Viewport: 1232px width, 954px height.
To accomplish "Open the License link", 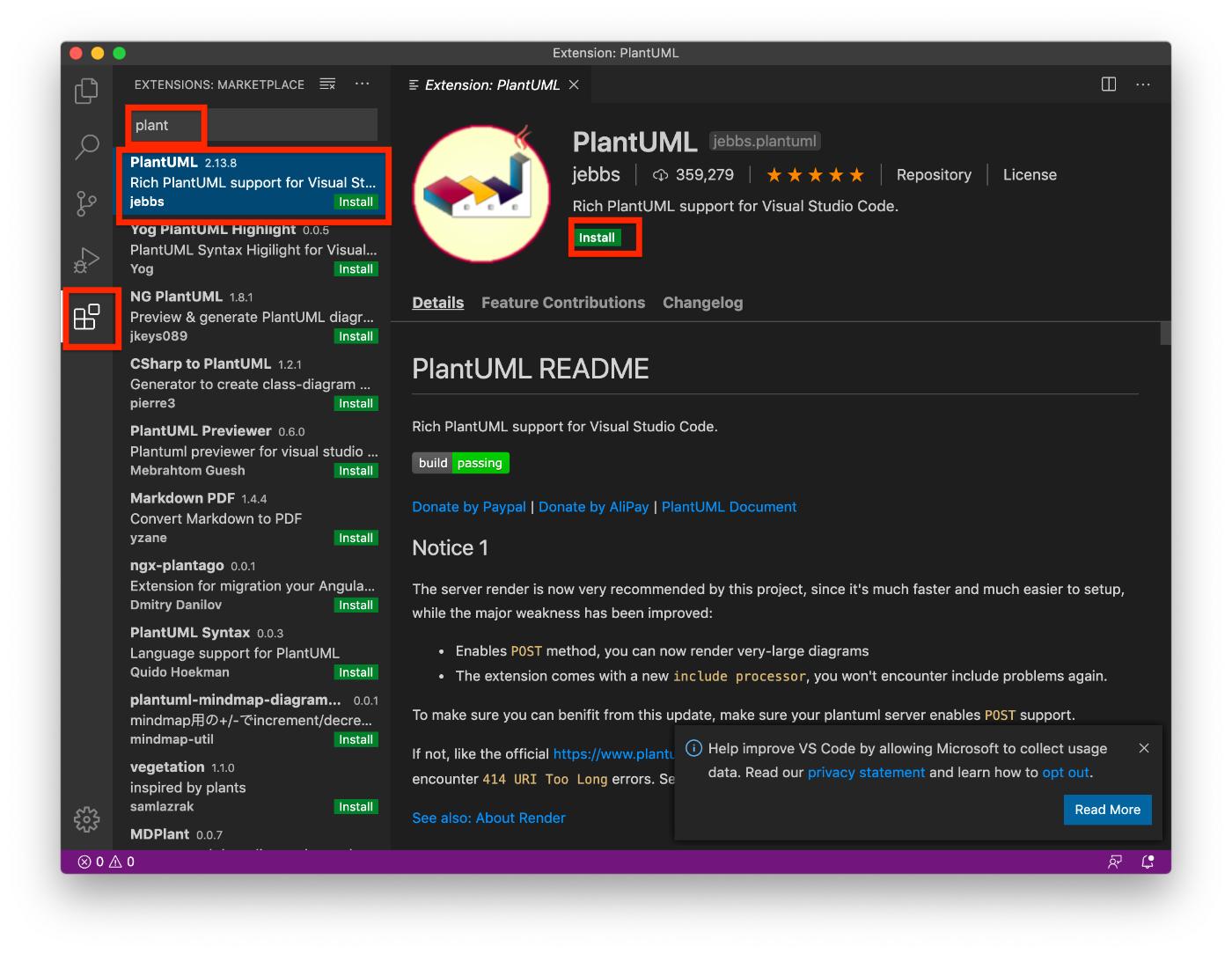I will click(1030, 175).
